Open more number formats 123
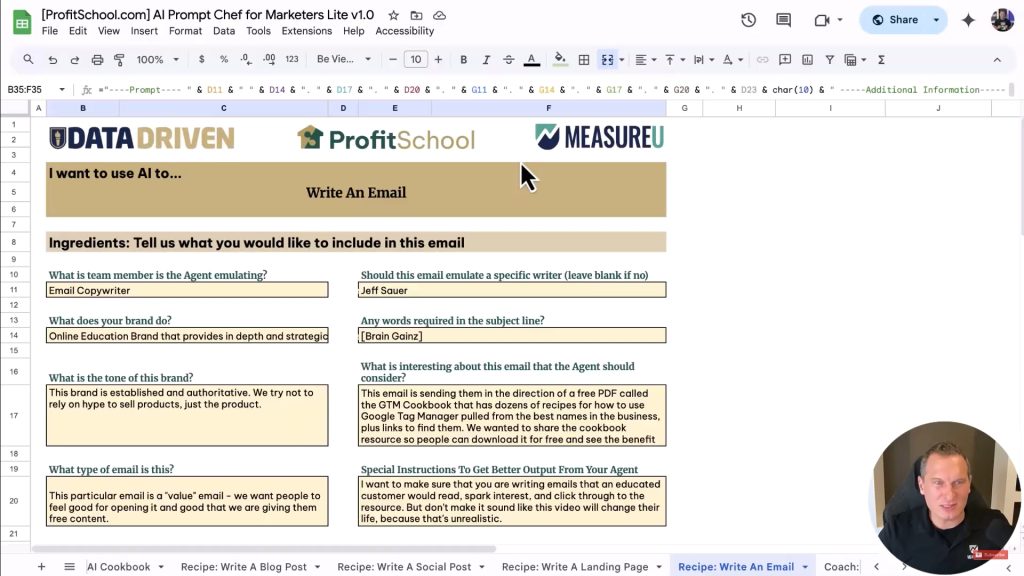The image size is (1024, 576). click(292, 59)
